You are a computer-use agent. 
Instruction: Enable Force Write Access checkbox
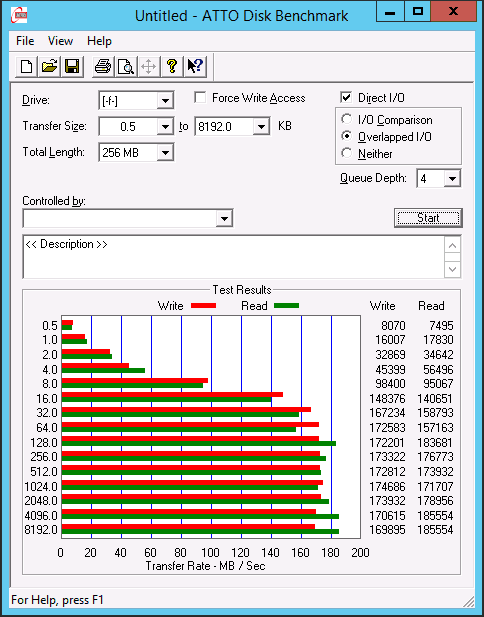point(200,97)
